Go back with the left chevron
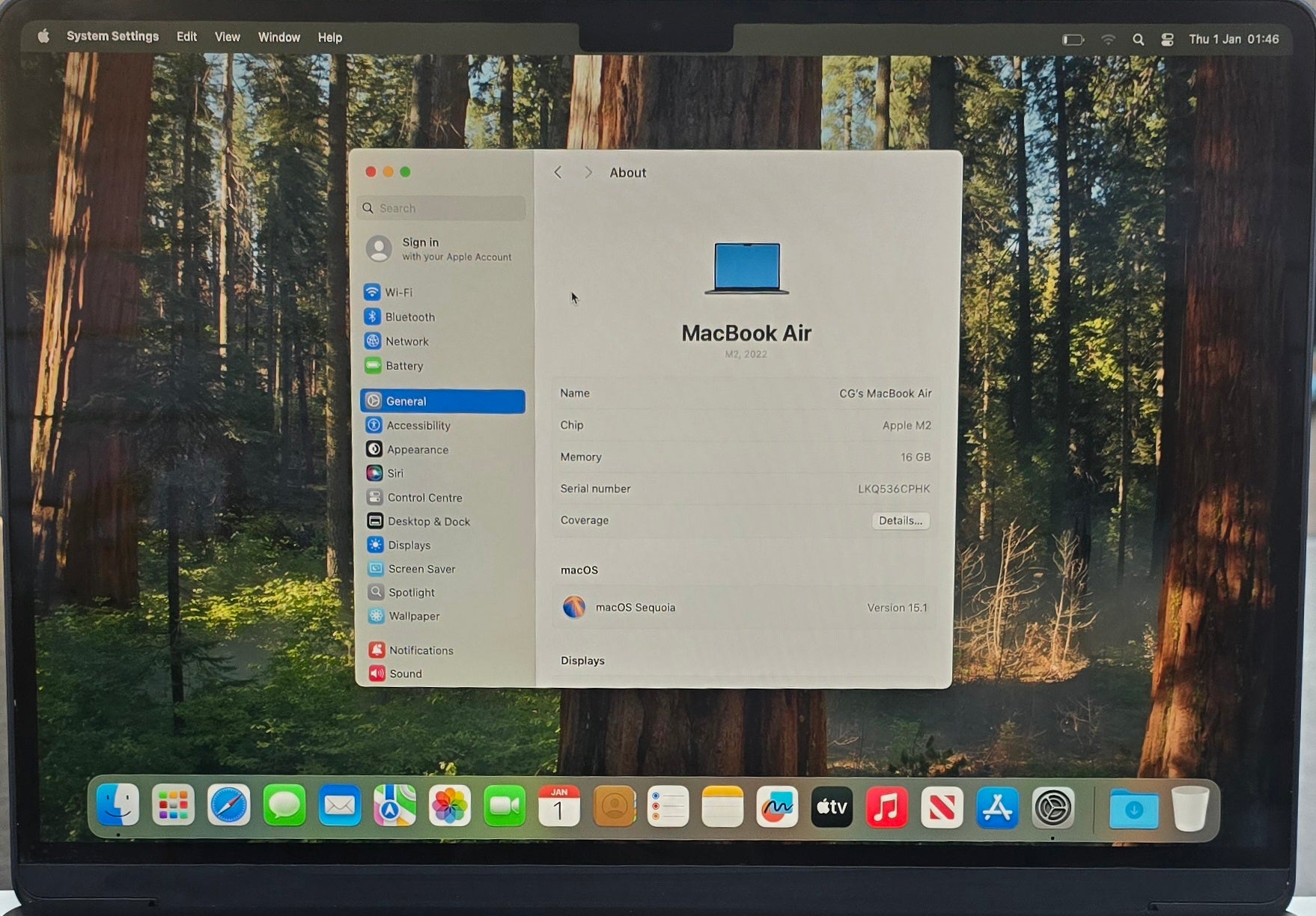Viewport: 1316px width, 916px height. [558, 173]
